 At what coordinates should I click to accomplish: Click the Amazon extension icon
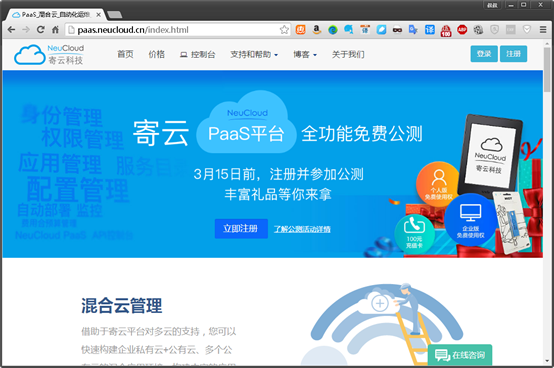tap(317, 30)
